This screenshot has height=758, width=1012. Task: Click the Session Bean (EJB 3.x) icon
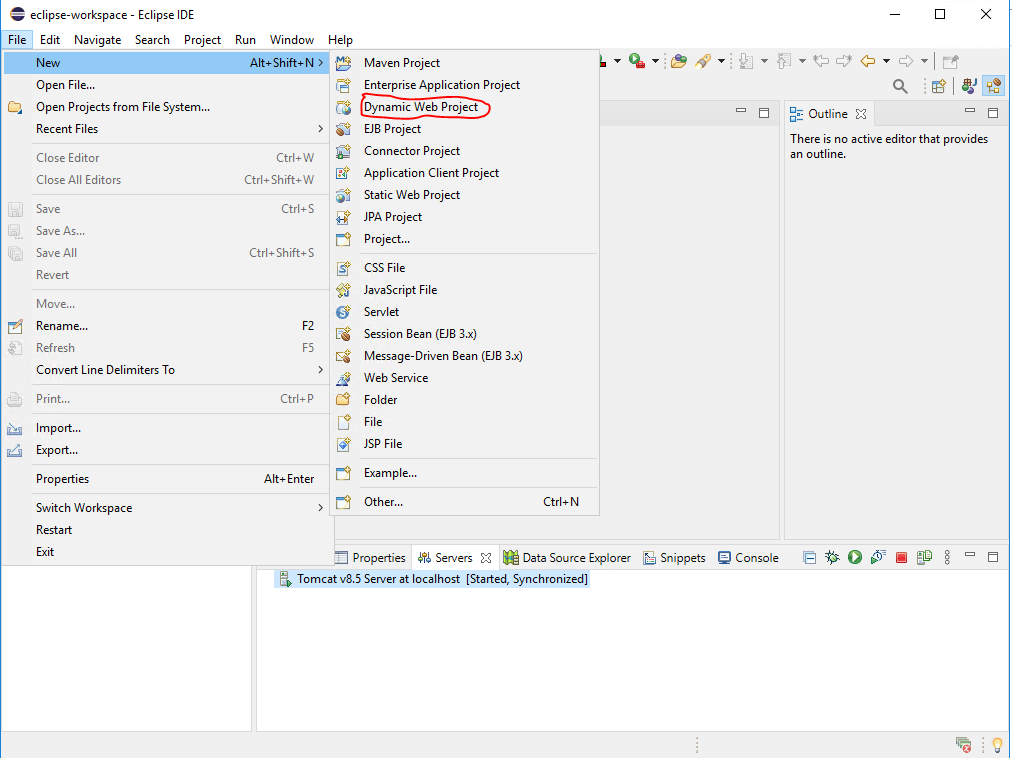pos(343,334)
